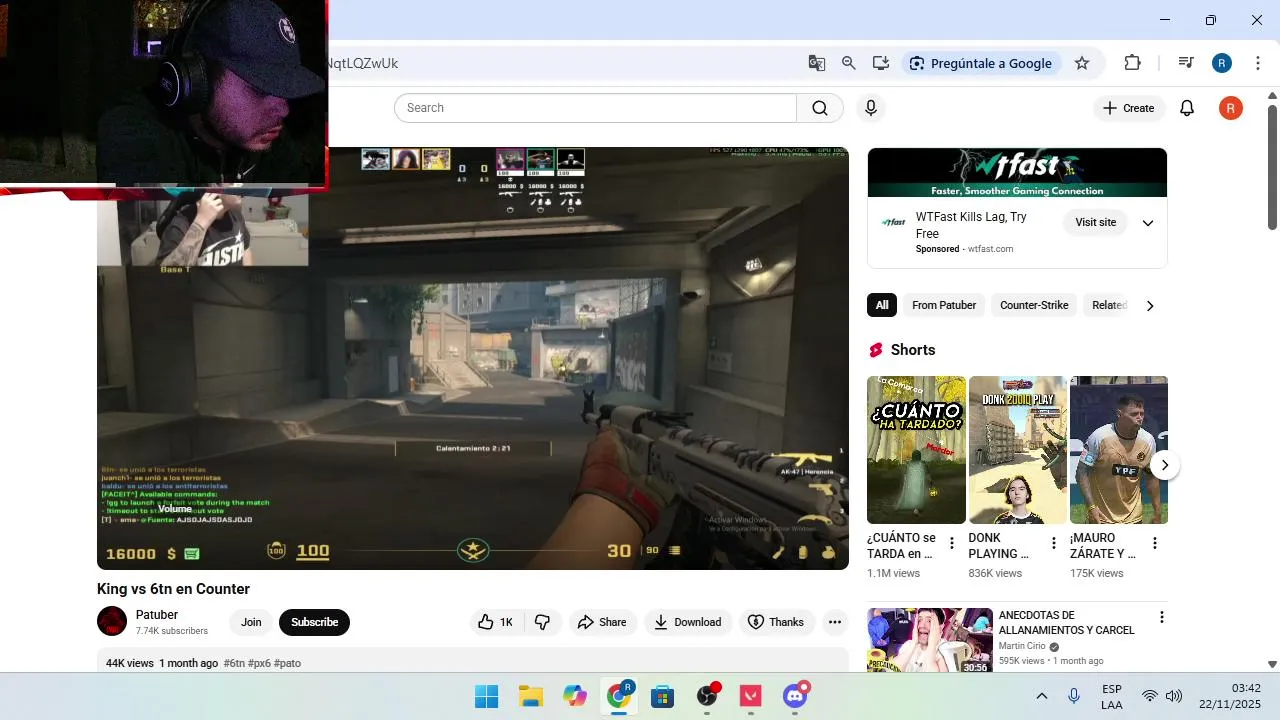The width and height of the screenshot is (1280, 720).
Task: Start voice search with microphone icon
Action: pos(871,108)
